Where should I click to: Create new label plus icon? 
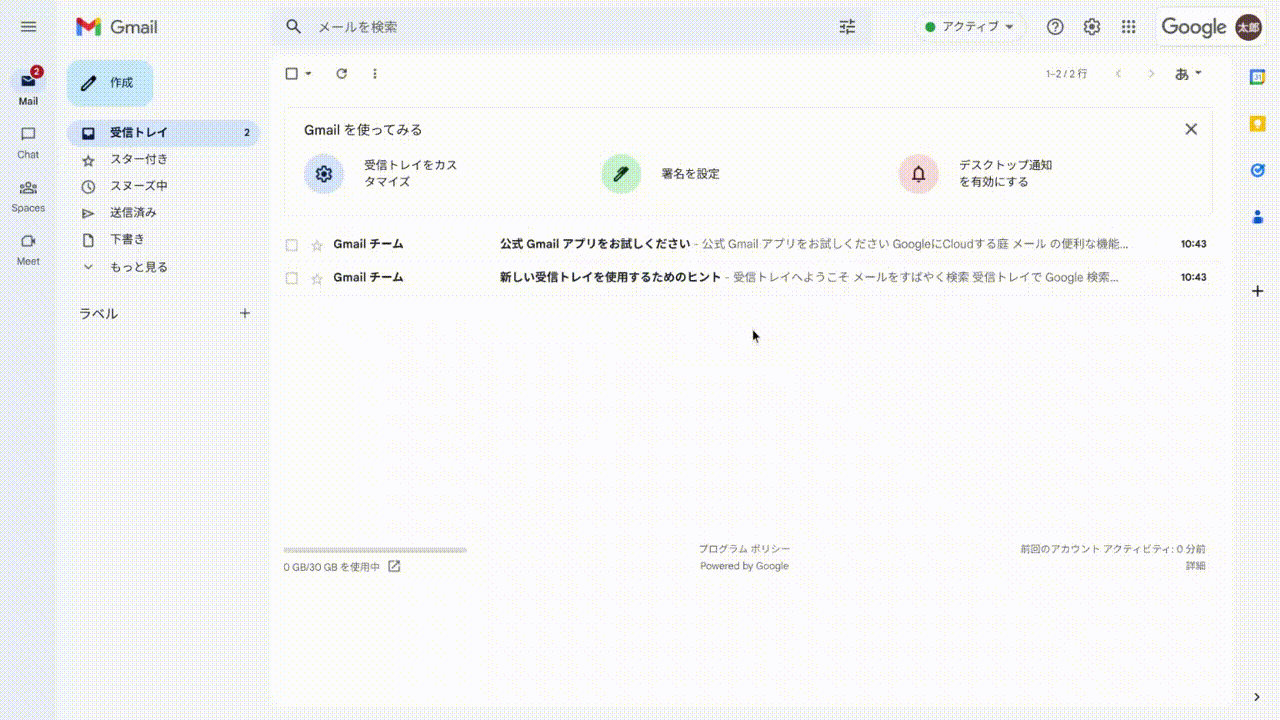[x=245, y=313]
